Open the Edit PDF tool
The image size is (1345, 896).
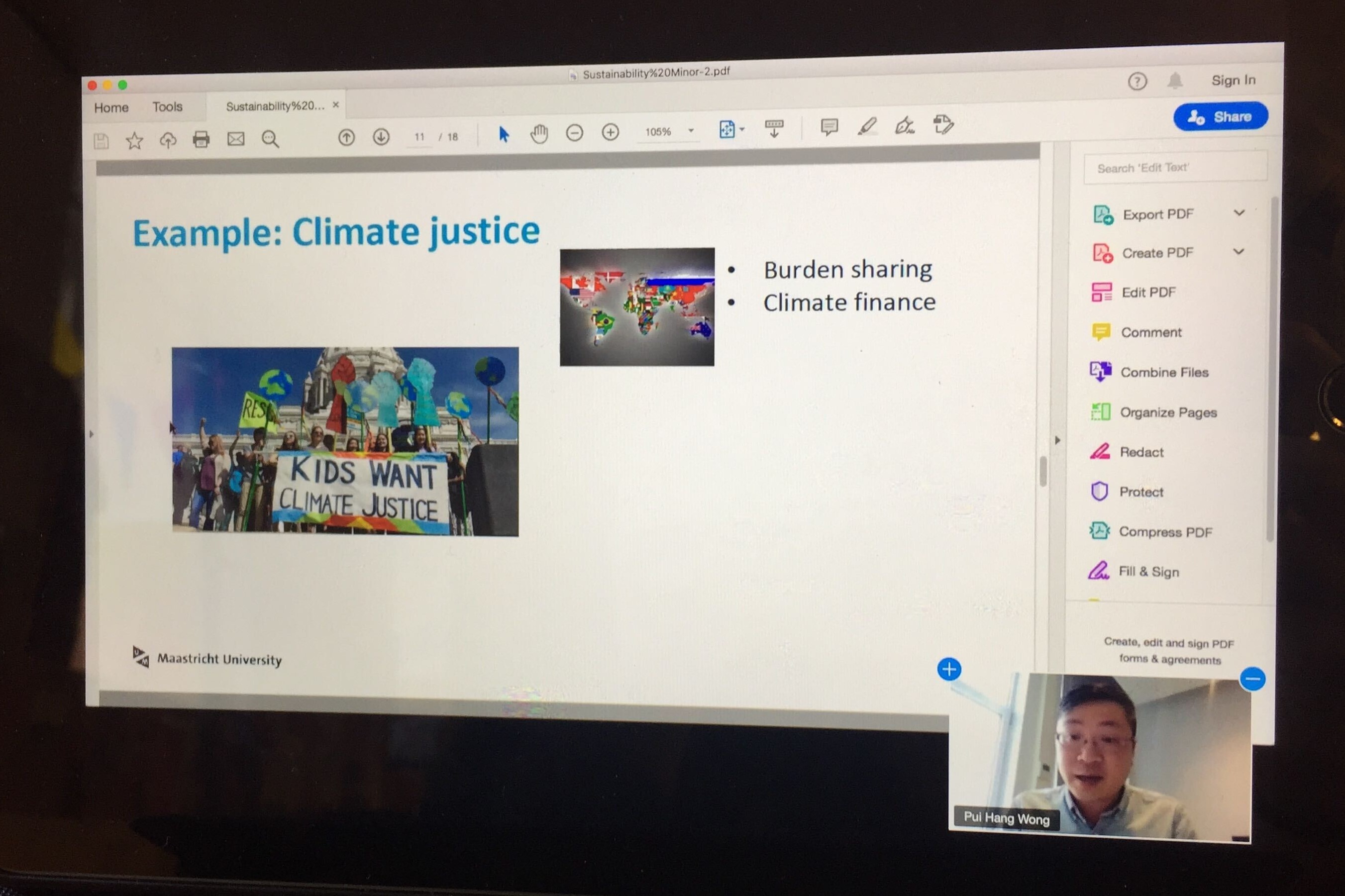coord(1133,292)
